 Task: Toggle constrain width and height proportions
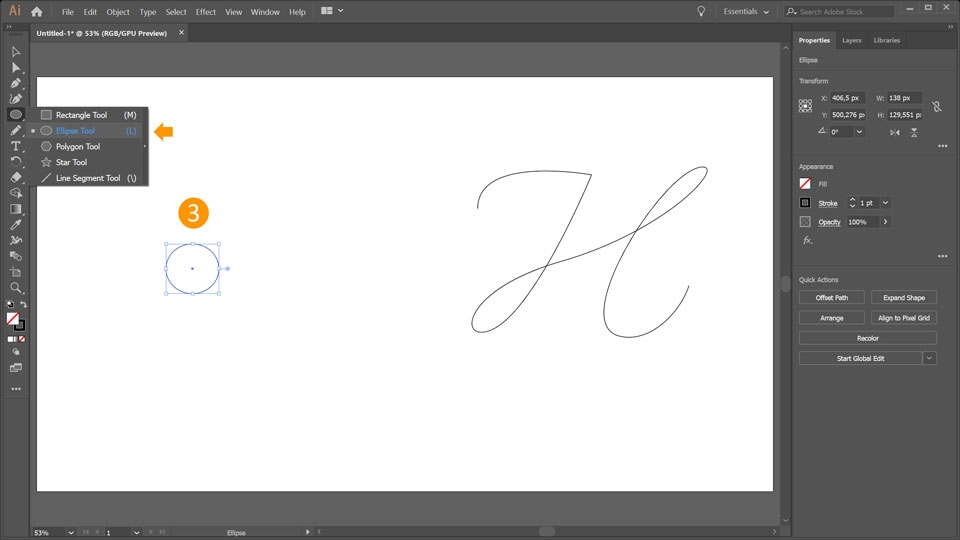click(x=937, y=107)
